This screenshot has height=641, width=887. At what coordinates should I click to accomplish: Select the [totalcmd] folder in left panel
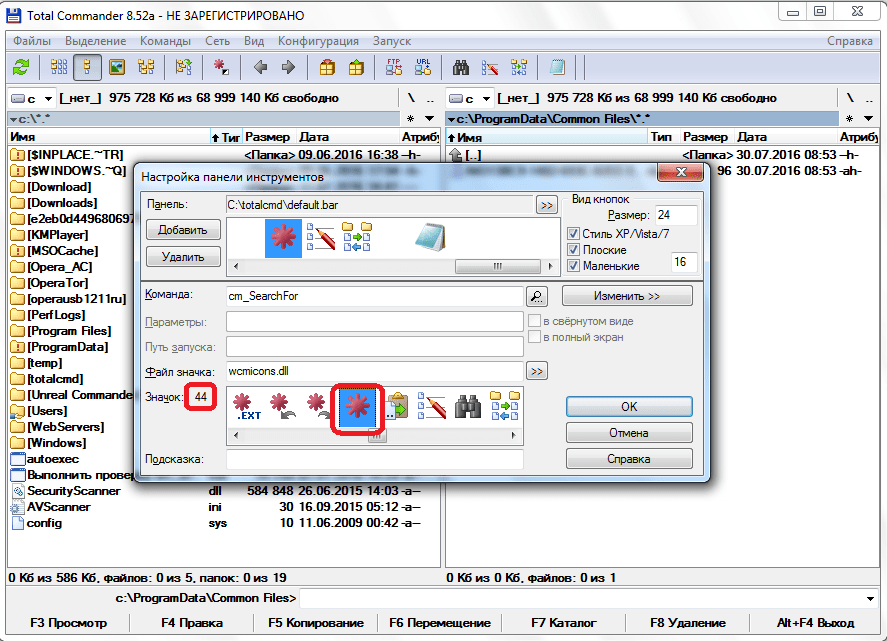pyautogui.click(x=48, y=379)
